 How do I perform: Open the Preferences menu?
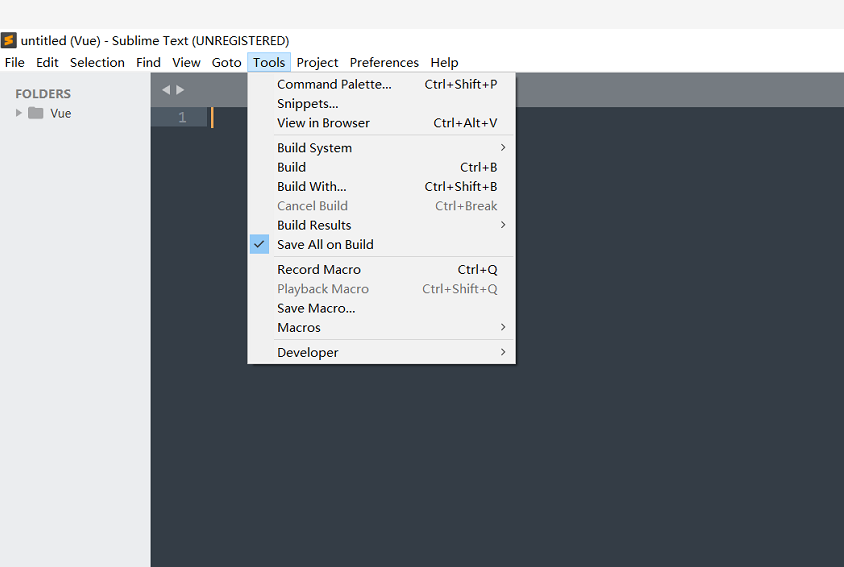(384, 62)
